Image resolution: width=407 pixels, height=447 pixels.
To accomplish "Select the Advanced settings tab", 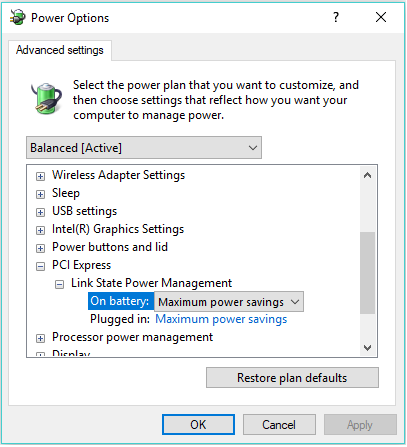I will (60, 50).
